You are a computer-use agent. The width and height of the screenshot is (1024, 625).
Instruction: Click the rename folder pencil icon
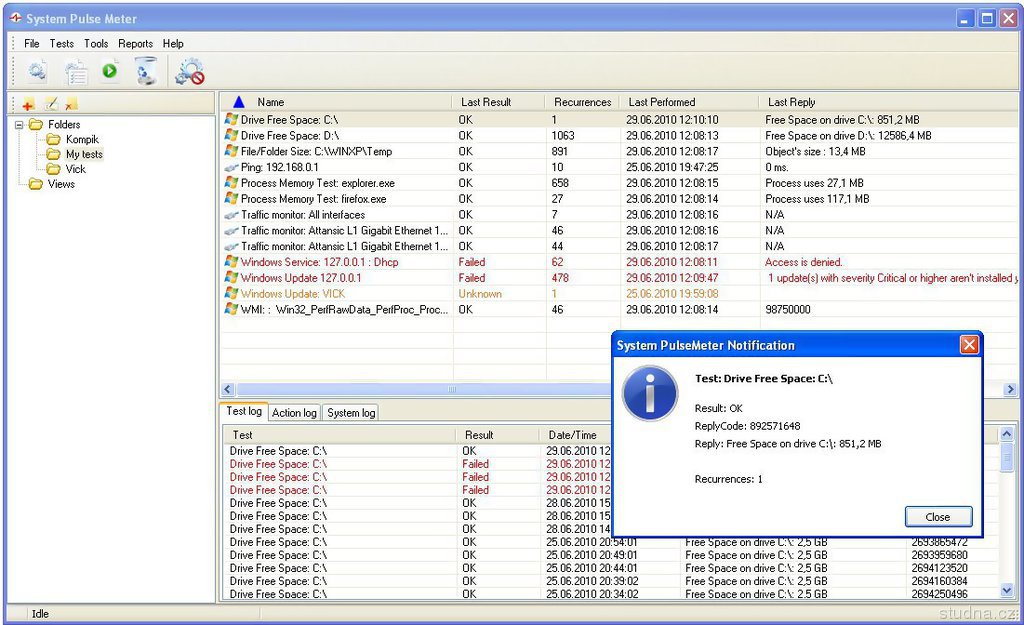click(50, 104)
